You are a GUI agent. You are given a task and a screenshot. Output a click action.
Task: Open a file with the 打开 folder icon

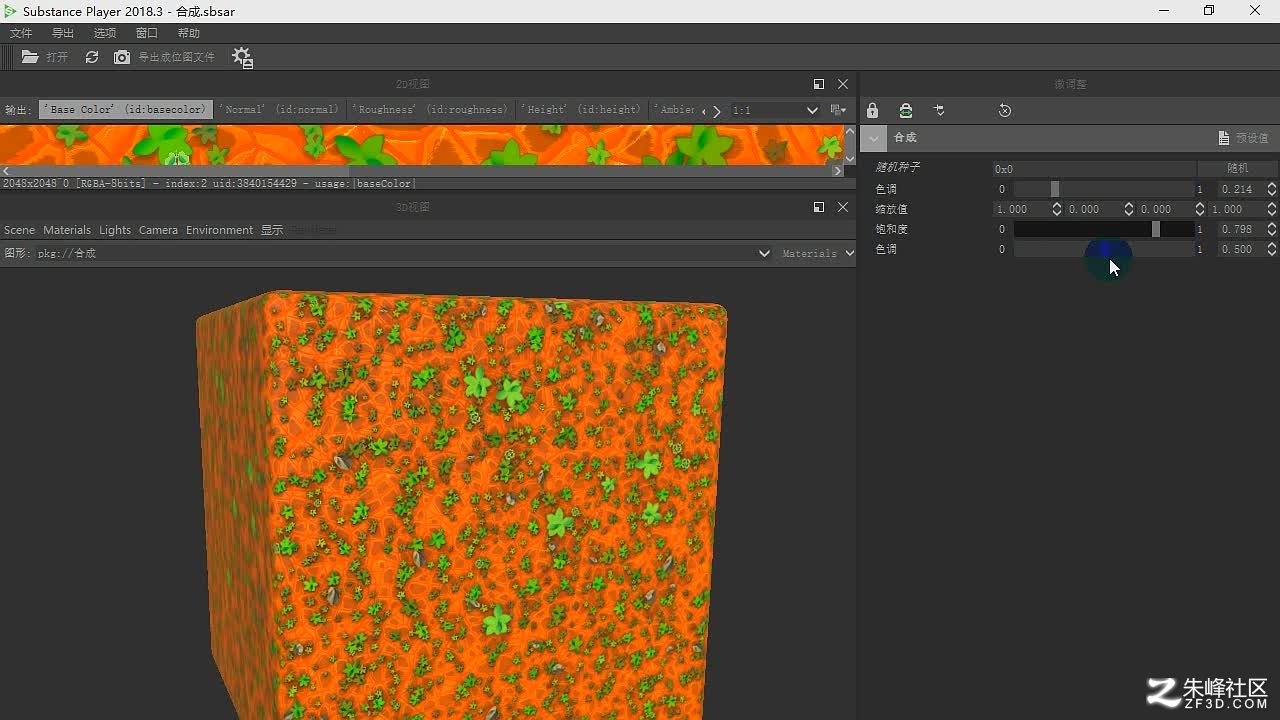(30, 57)
